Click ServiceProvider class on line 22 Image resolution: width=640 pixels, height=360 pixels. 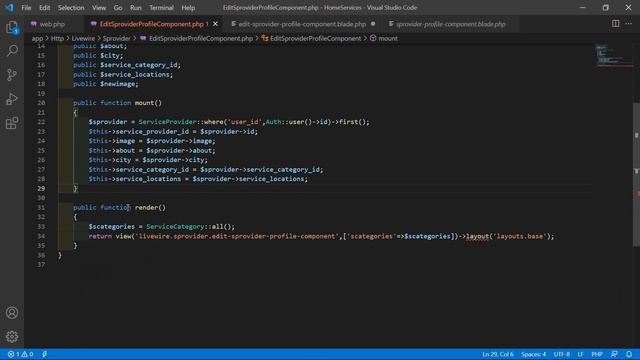pyautogui.click(x=167, y=122)
